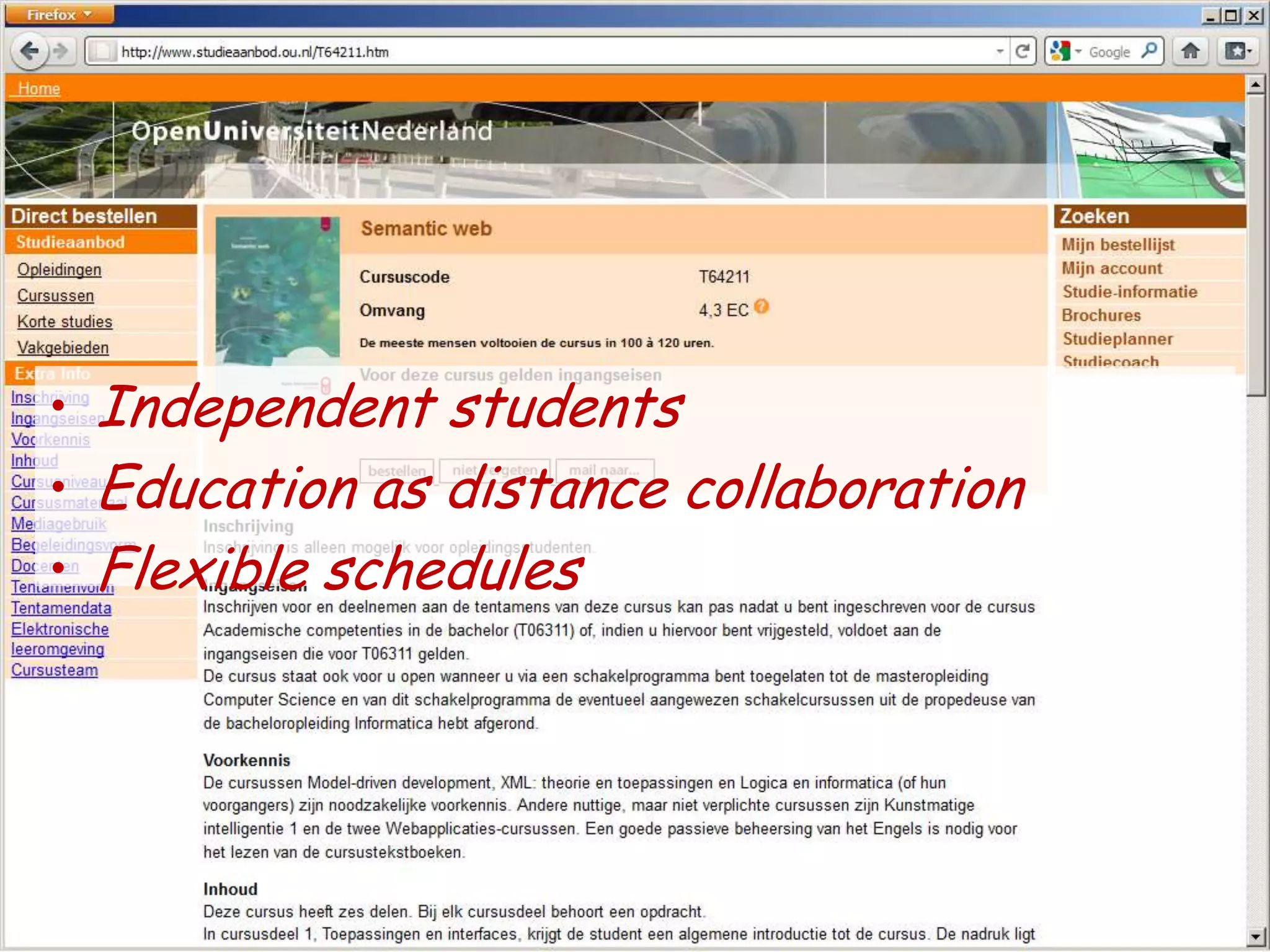This screenshot has width=1270, height=952.
Task: Click the Home link in orange bar
Action: [x=38, y=89]
